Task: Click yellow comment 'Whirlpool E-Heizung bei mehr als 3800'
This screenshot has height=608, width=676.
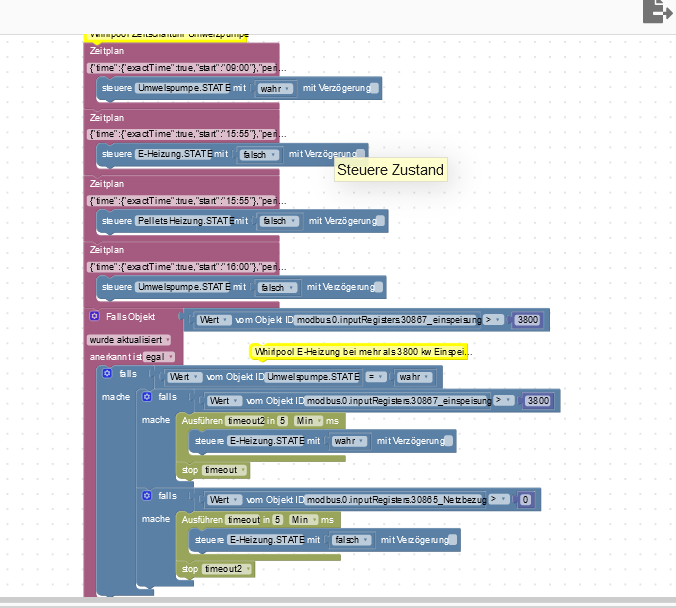Action: [359, 352]
